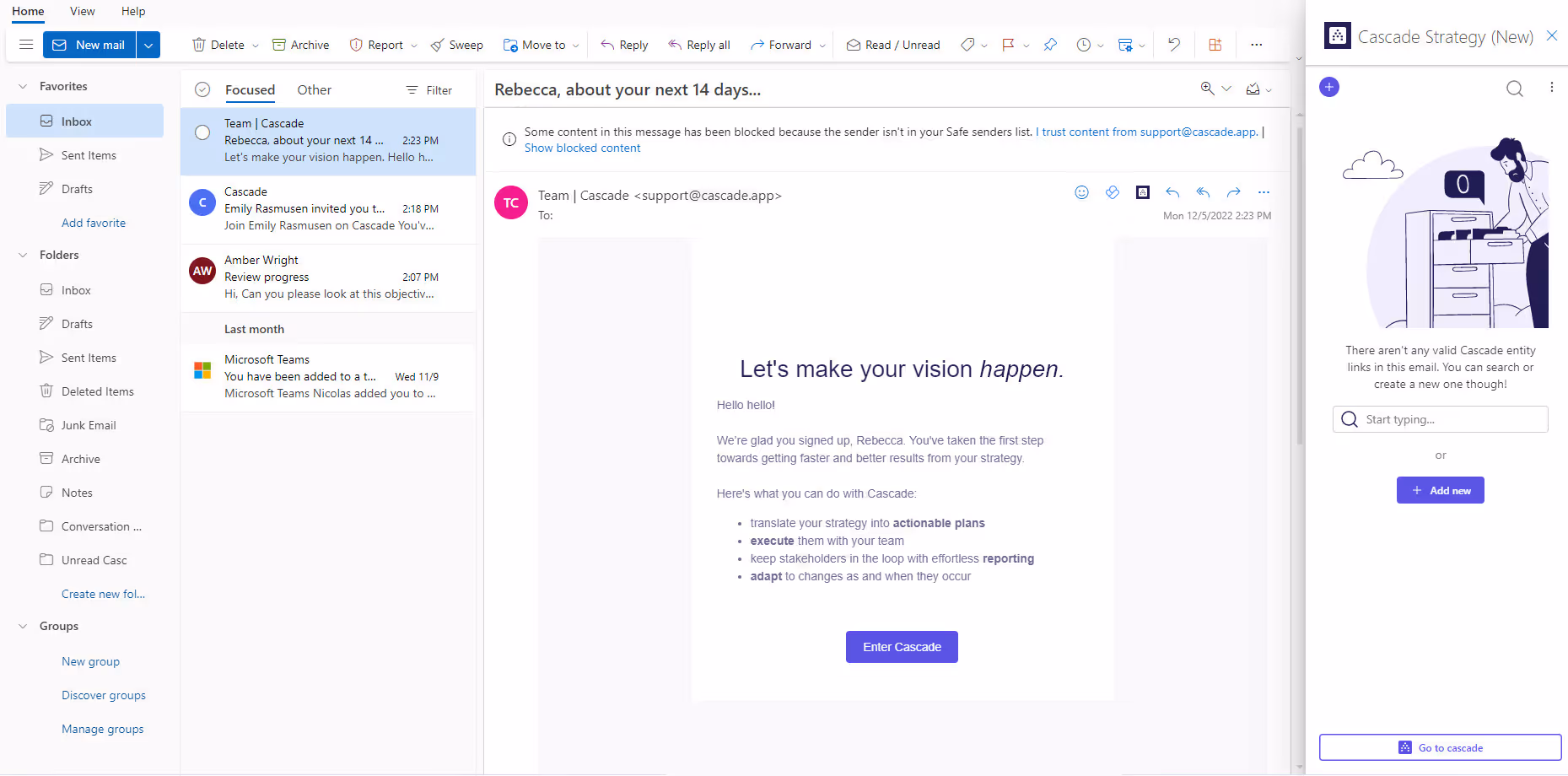Open the toolbar more options ellipsis
This screenshot has height=776, width=1568.
1257,45
